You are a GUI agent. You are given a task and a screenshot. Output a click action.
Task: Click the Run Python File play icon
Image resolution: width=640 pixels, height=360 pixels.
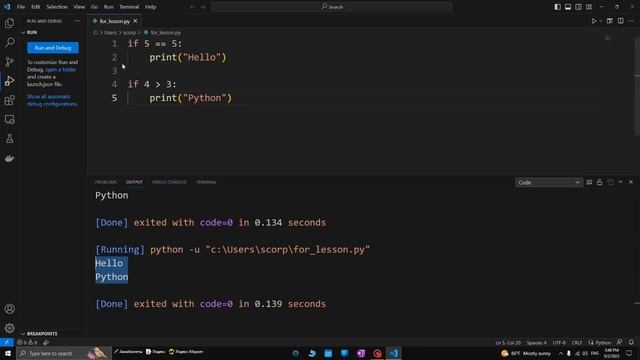coord(594,21)
